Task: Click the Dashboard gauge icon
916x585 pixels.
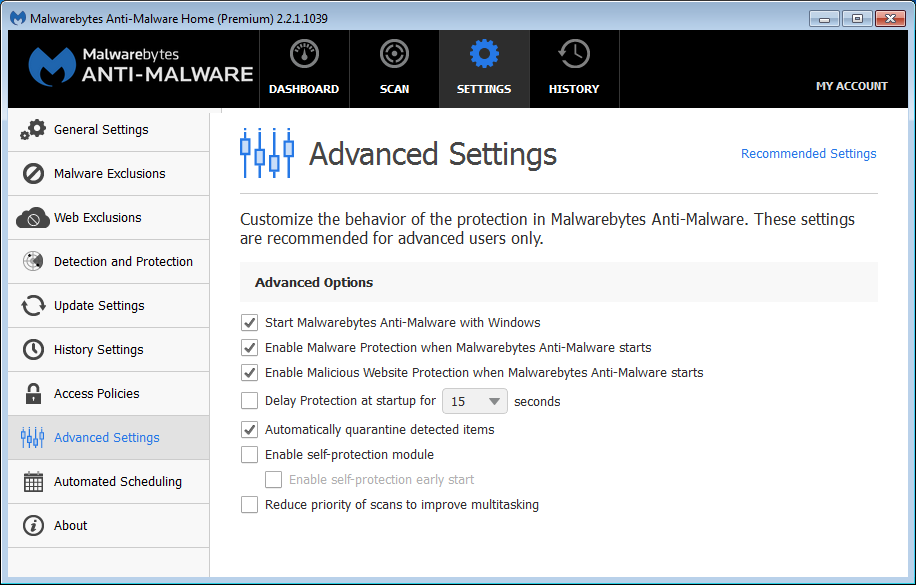Action: tap(304, 54)
